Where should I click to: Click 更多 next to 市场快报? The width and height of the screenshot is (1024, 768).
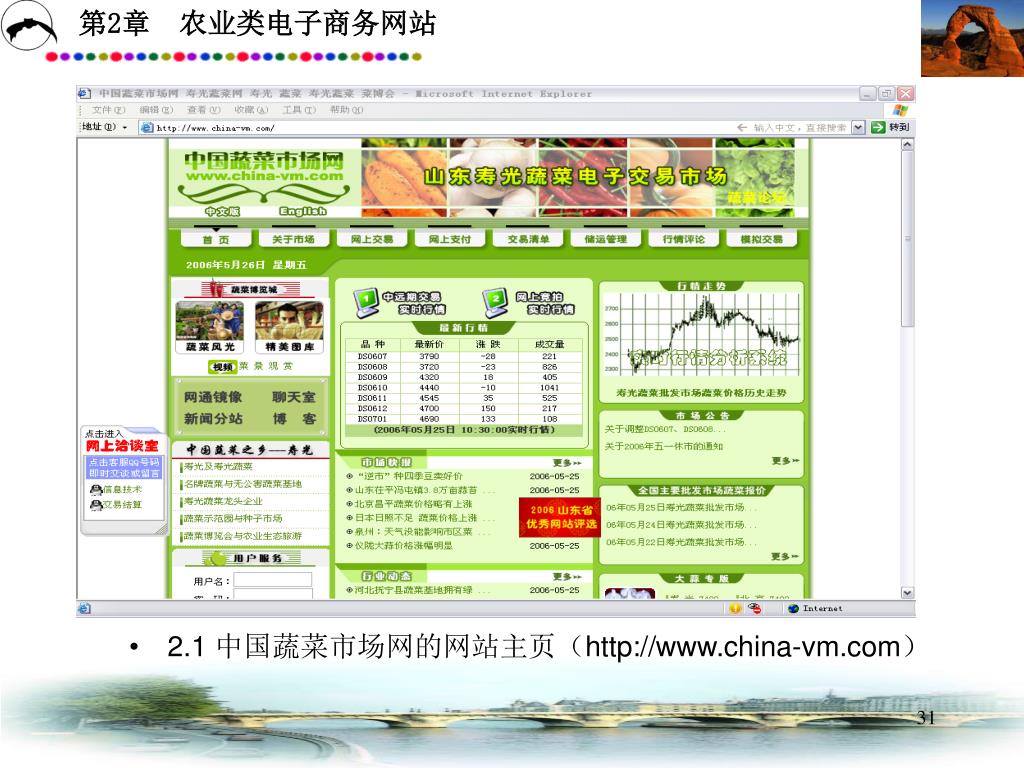point(567,462)
